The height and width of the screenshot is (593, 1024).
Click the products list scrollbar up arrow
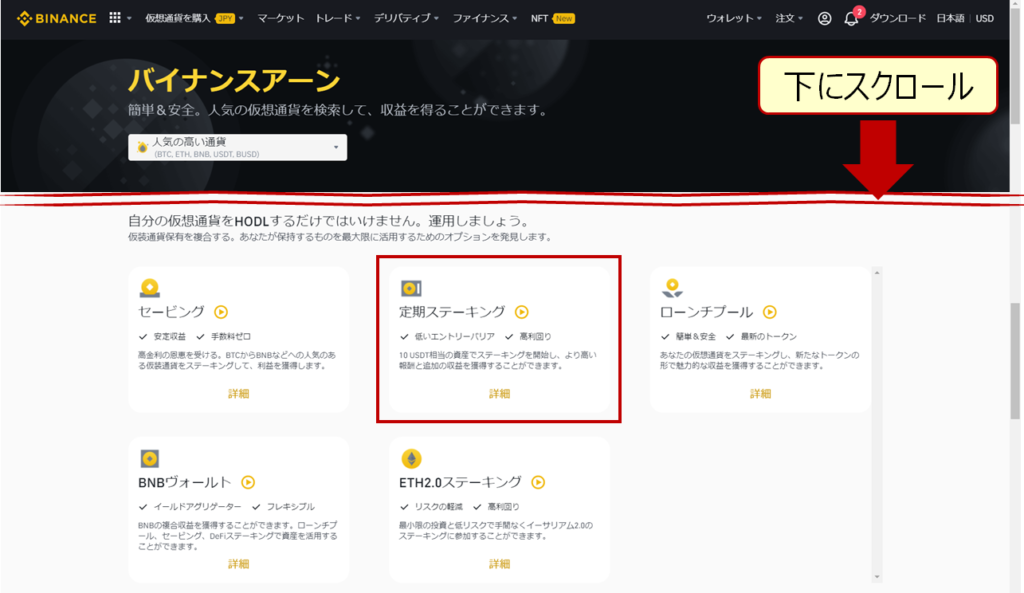[x=877, y=272]
